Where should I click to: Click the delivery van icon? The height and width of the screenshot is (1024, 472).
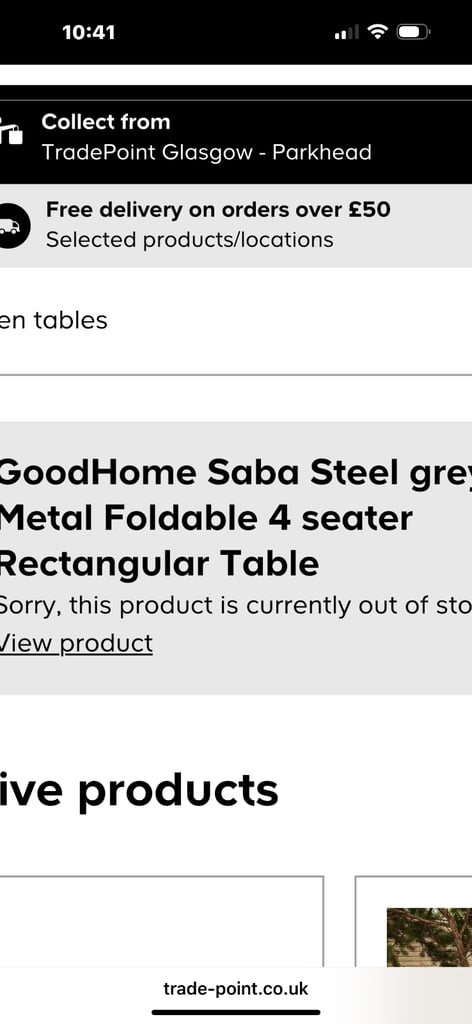point(13,226)
